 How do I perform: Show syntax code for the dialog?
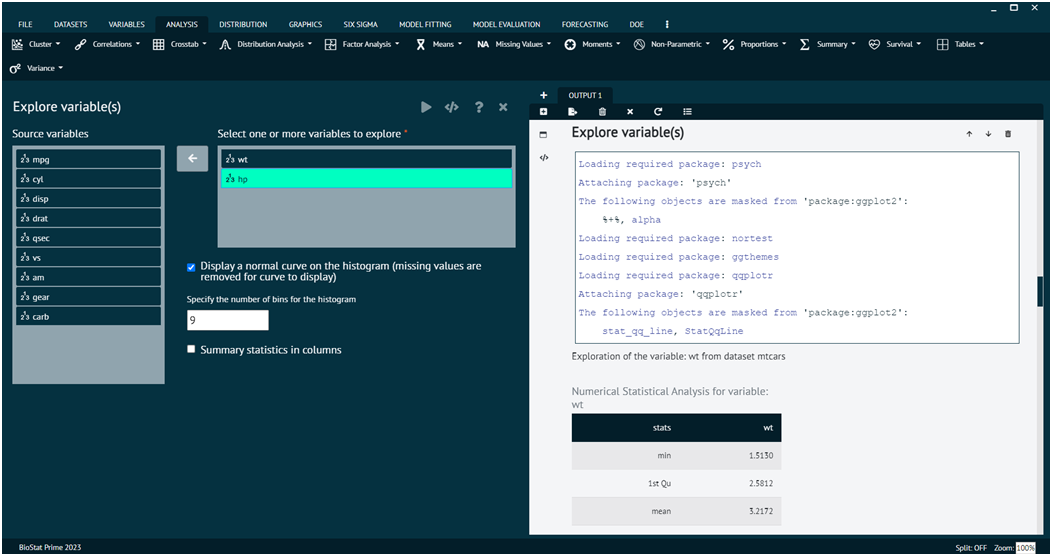pyautogui.click(x=452, y=107)
